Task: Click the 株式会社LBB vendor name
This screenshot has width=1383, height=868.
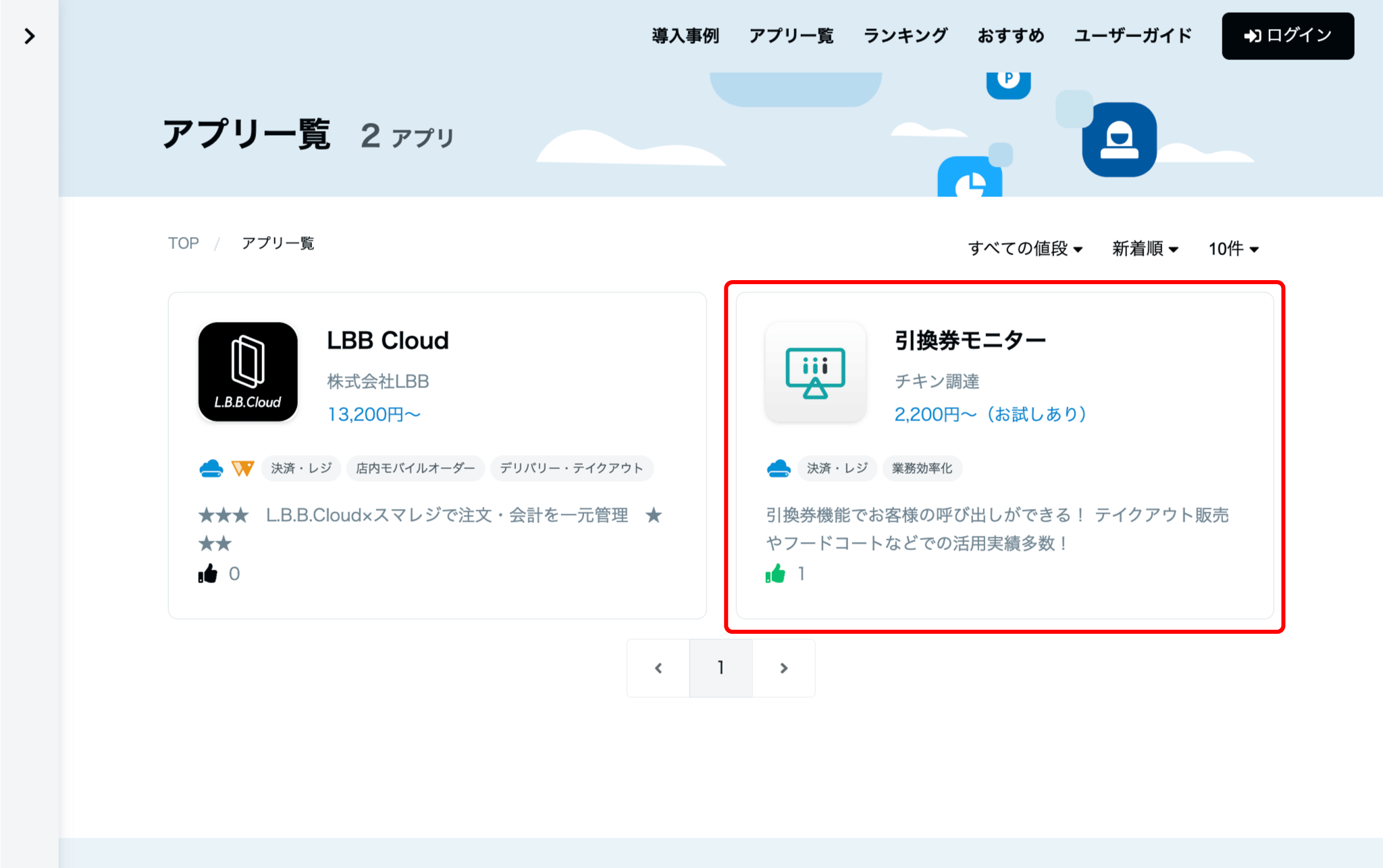Action: (x=378, y=381)
